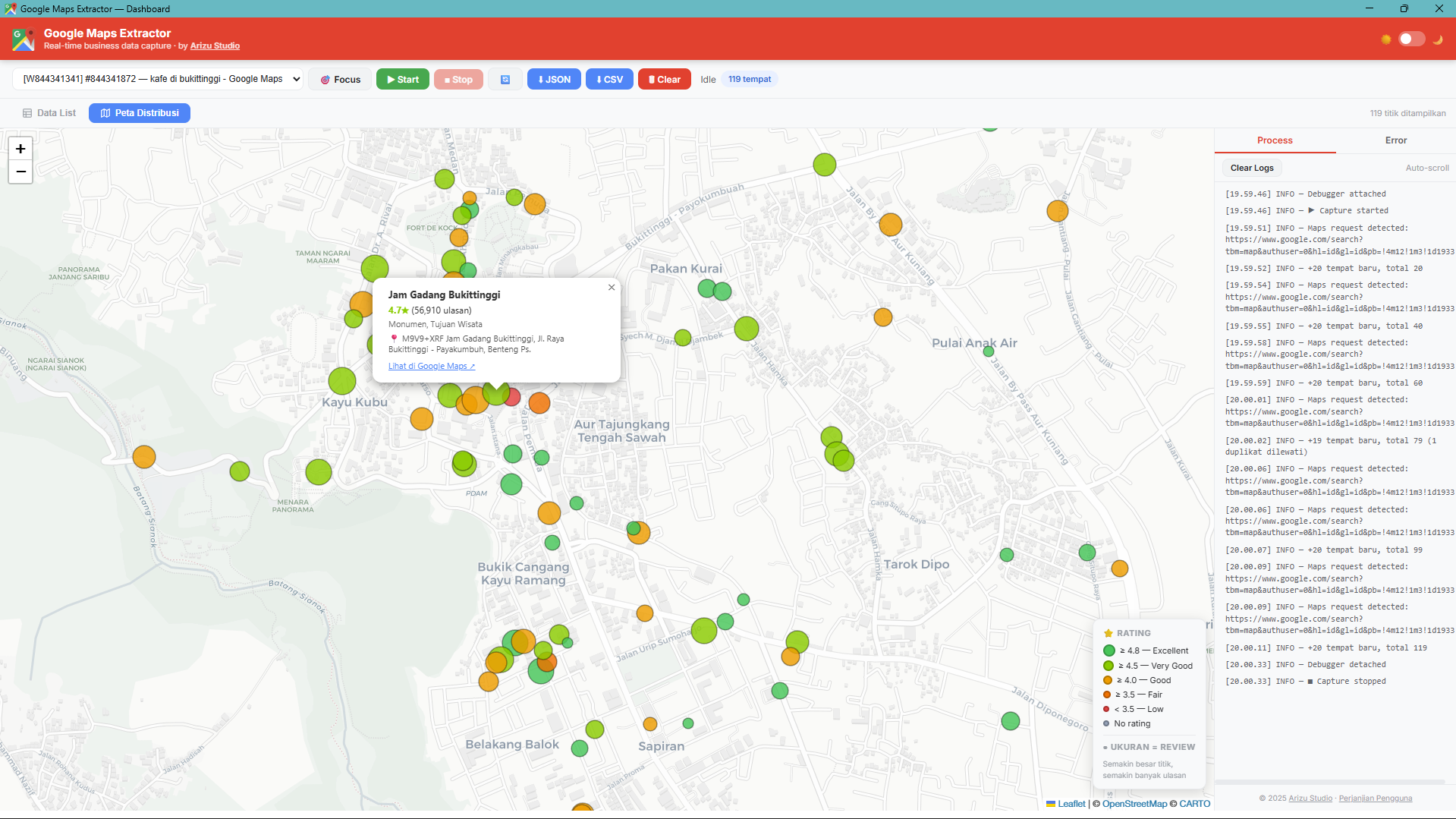This screenshot has height=819, width=1456.
Task: Click the '119 tempat' counter badge
Action: pos(750,79)
